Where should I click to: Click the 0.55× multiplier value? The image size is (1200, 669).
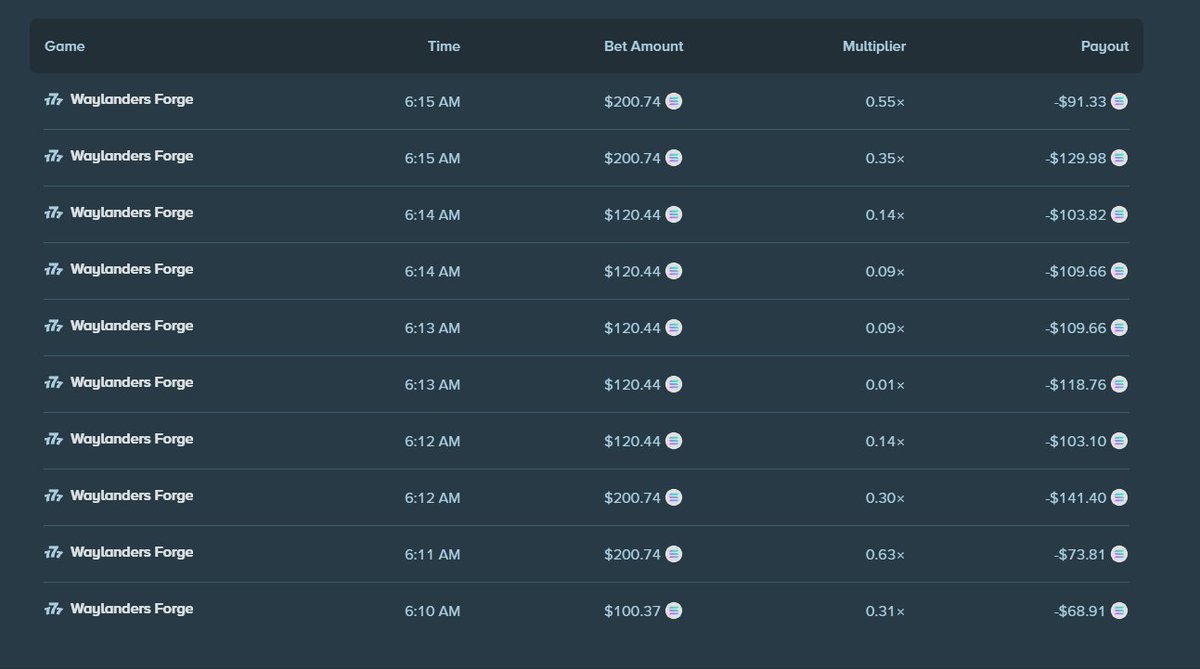(x=885, y=102)
